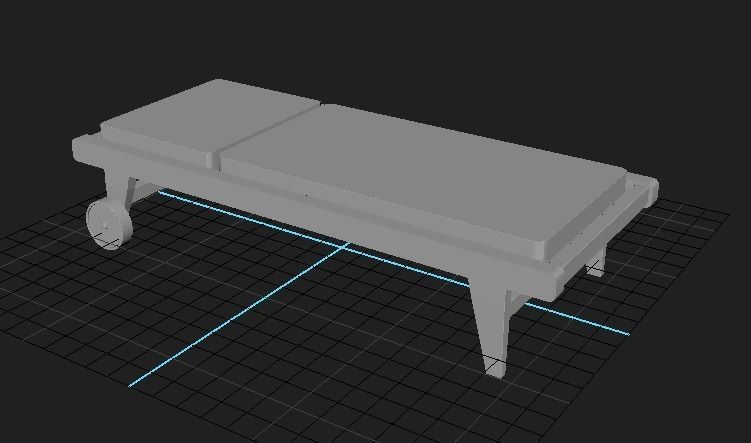Image resolution: width=751 pixels, height=443 pixels.
Task: Select the wheel on the lounger
Action: pos(109,225)
